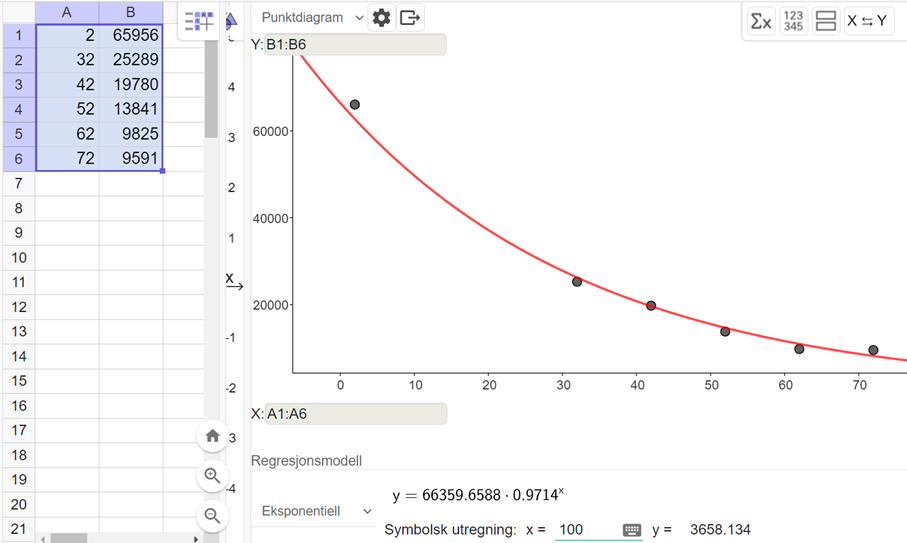
Task: Open the Punktdiagram plot type dropdown
Action: [x=312, y=18]
